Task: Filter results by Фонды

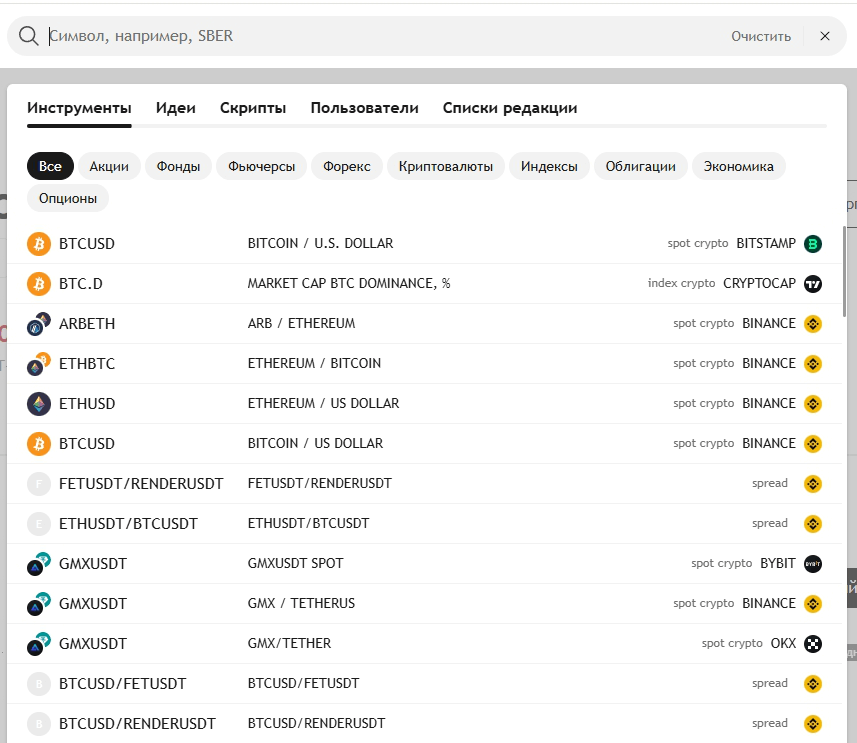Action: coord(178,166)
